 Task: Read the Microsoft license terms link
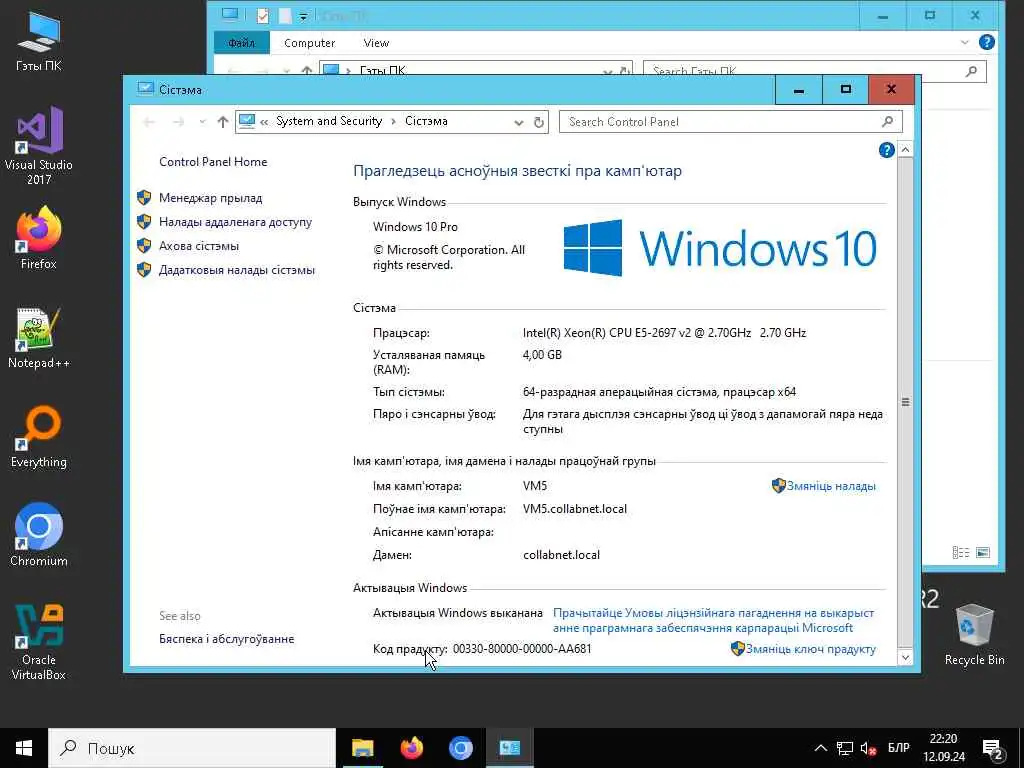point(713,620)
